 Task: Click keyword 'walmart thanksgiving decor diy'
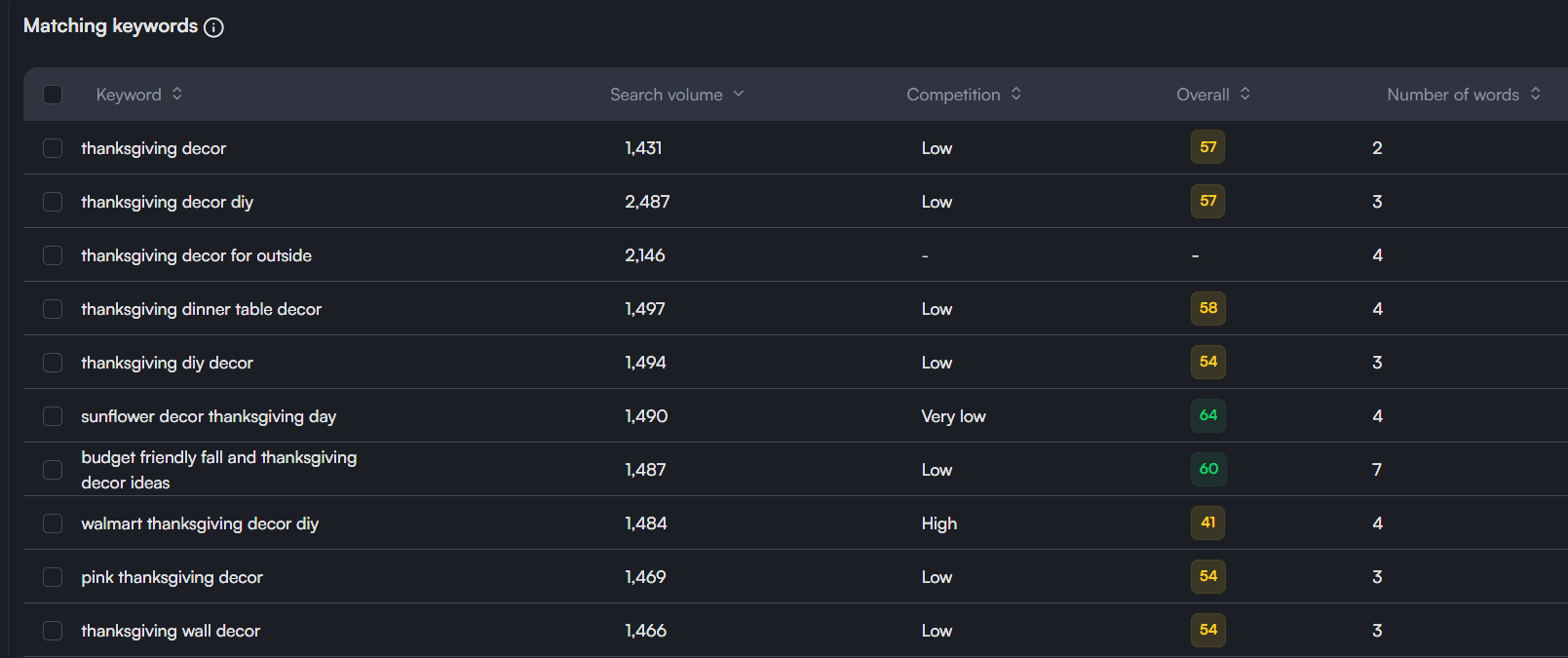(x=200, y=523)
